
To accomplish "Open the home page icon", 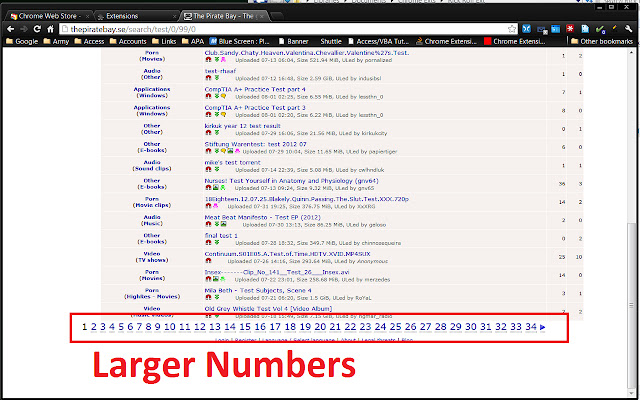I will click(50, 29).
